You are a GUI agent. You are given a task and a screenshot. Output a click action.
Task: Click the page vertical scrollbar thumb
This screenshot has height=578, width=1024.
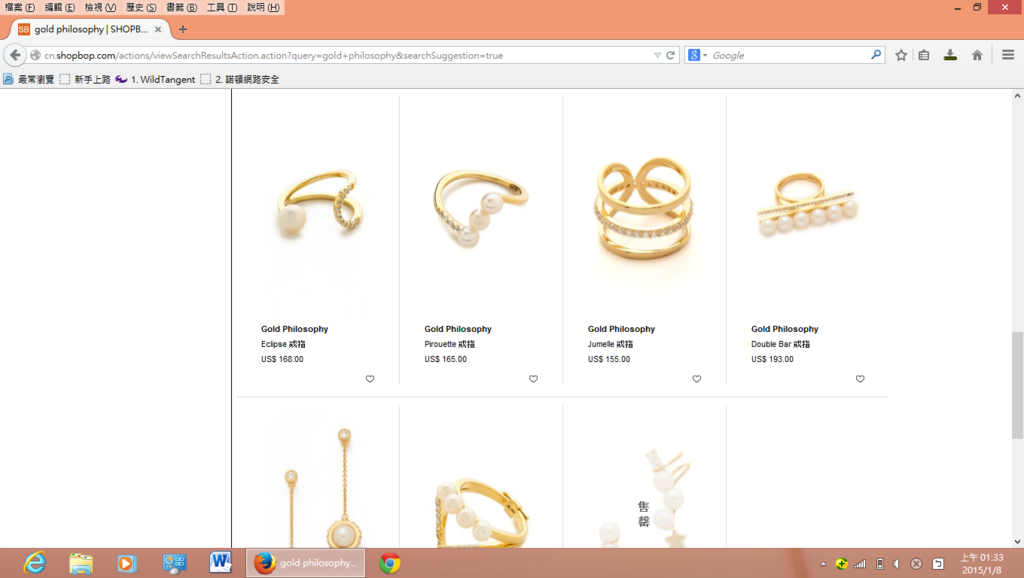point(1017,385)
